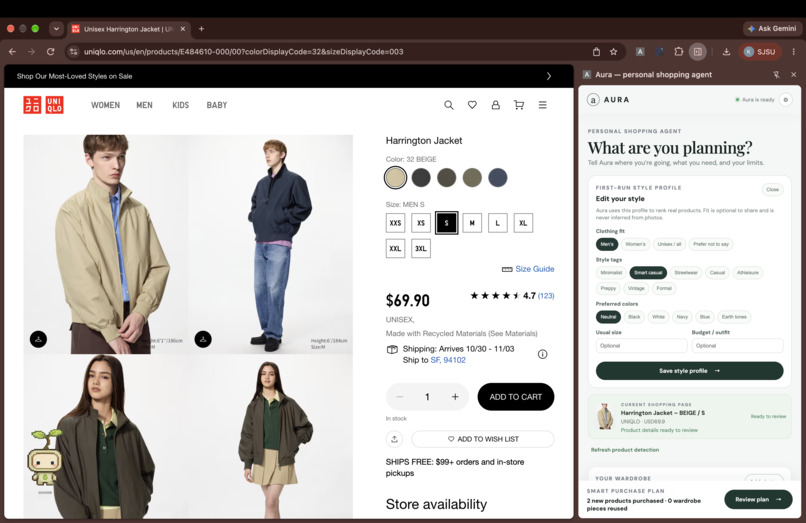Click the share product icon

(394, 439)
